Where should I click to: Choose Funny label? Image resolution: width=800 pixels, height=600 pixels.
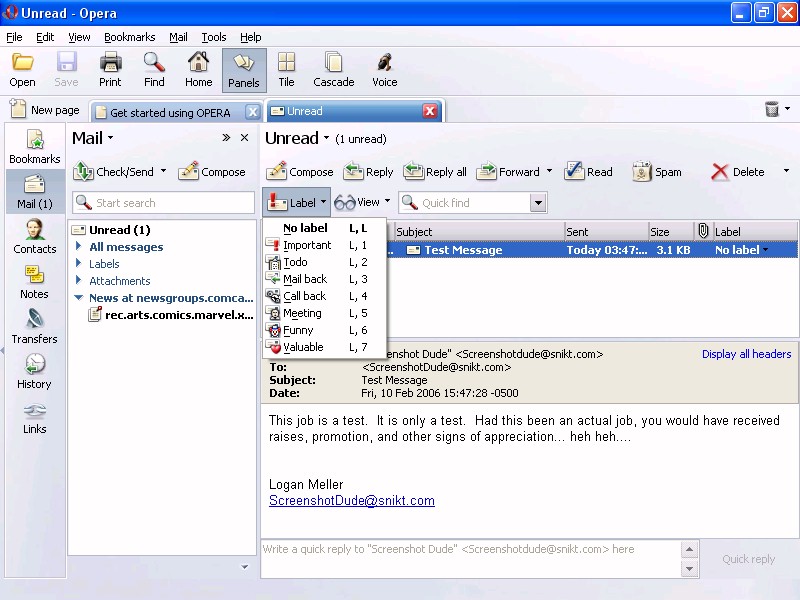(324, 330)
